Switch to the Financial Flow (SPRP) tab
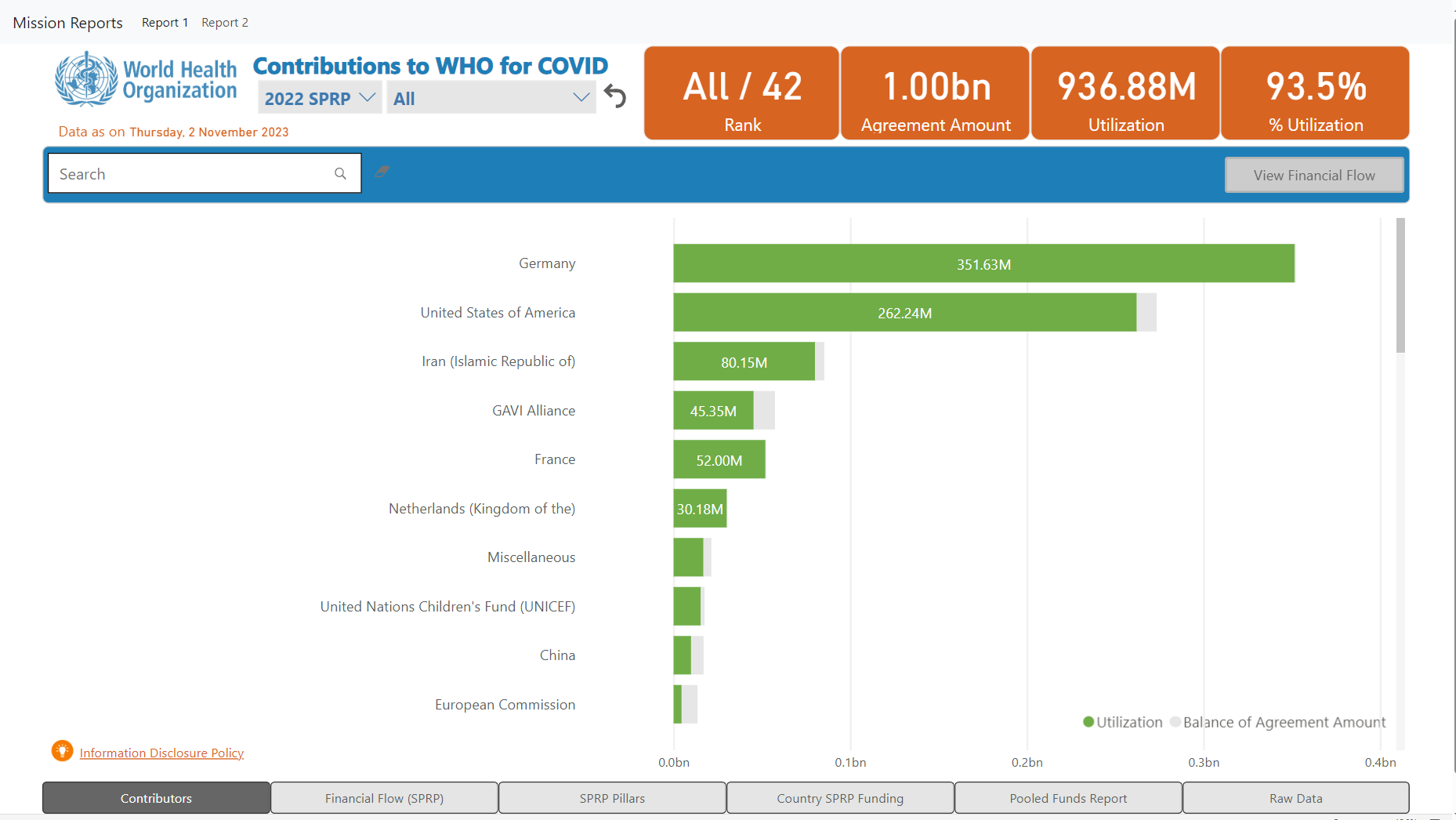The image size is (1456, 820). point(384,797)
